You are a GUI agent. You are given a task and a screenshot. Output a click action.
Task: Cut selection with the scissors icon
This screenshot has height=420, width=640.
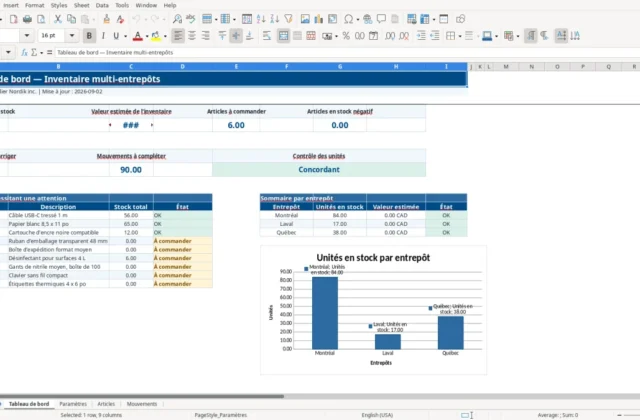point(58,19)
